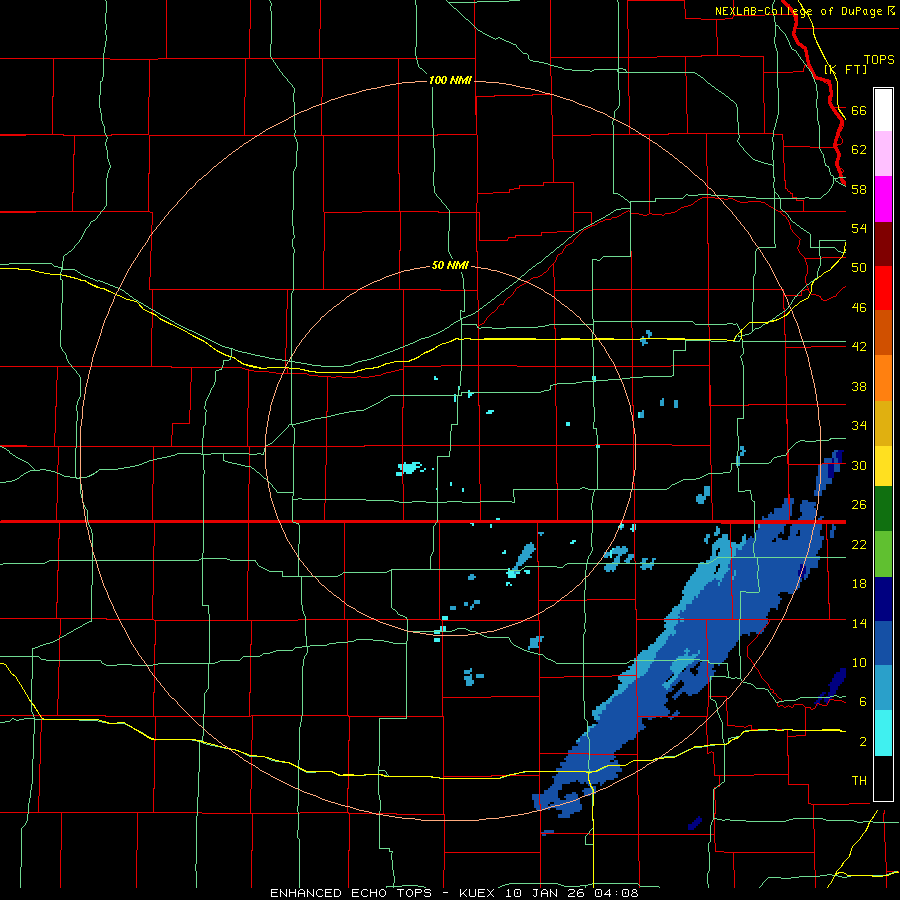
Task: Click the "[K FT]" units label
Action: pyautogui.click(x=845, y=69)
